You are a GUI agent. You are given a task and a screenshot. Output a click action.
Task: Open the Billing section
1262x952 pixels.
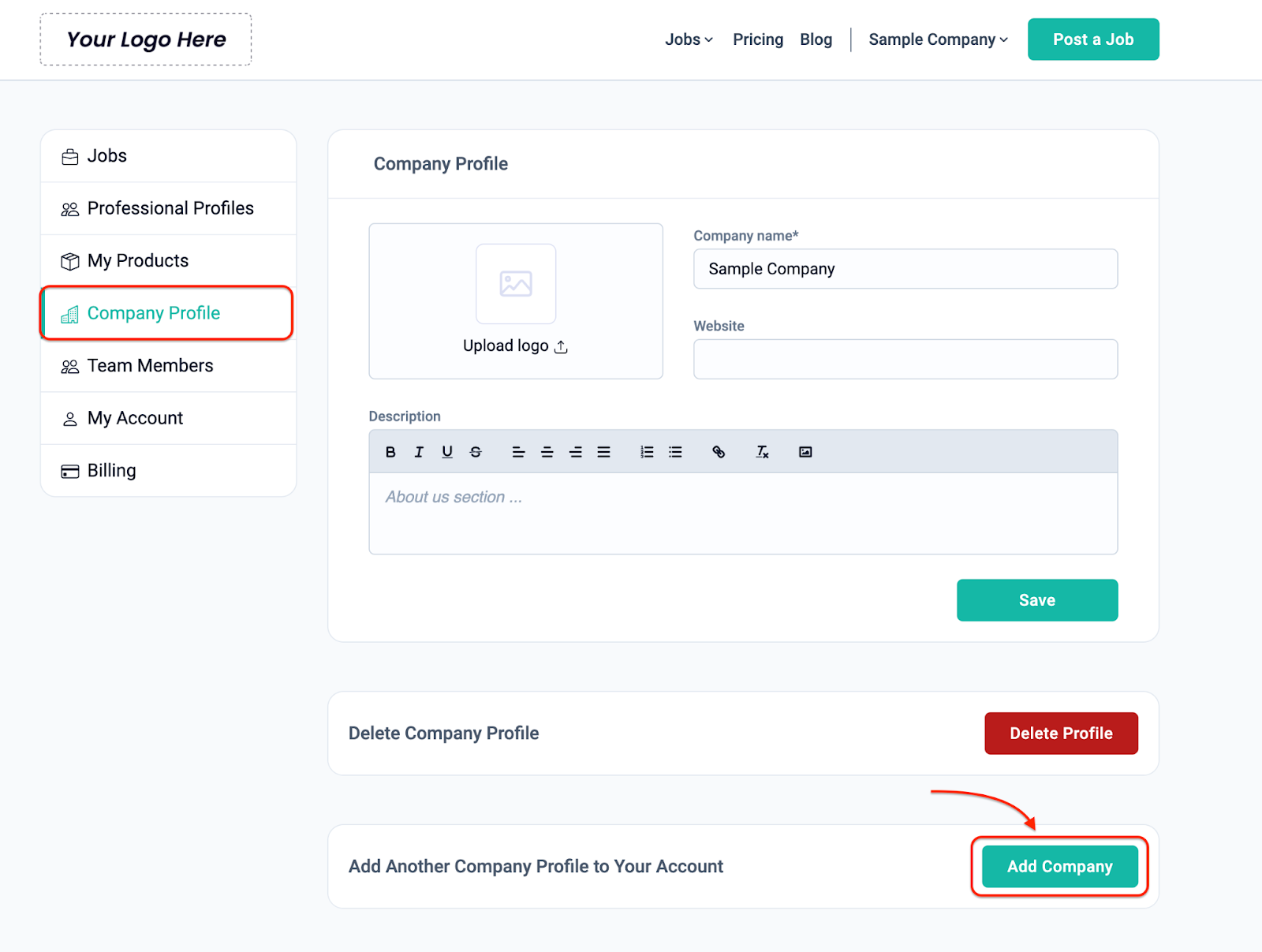pos(169,471)
